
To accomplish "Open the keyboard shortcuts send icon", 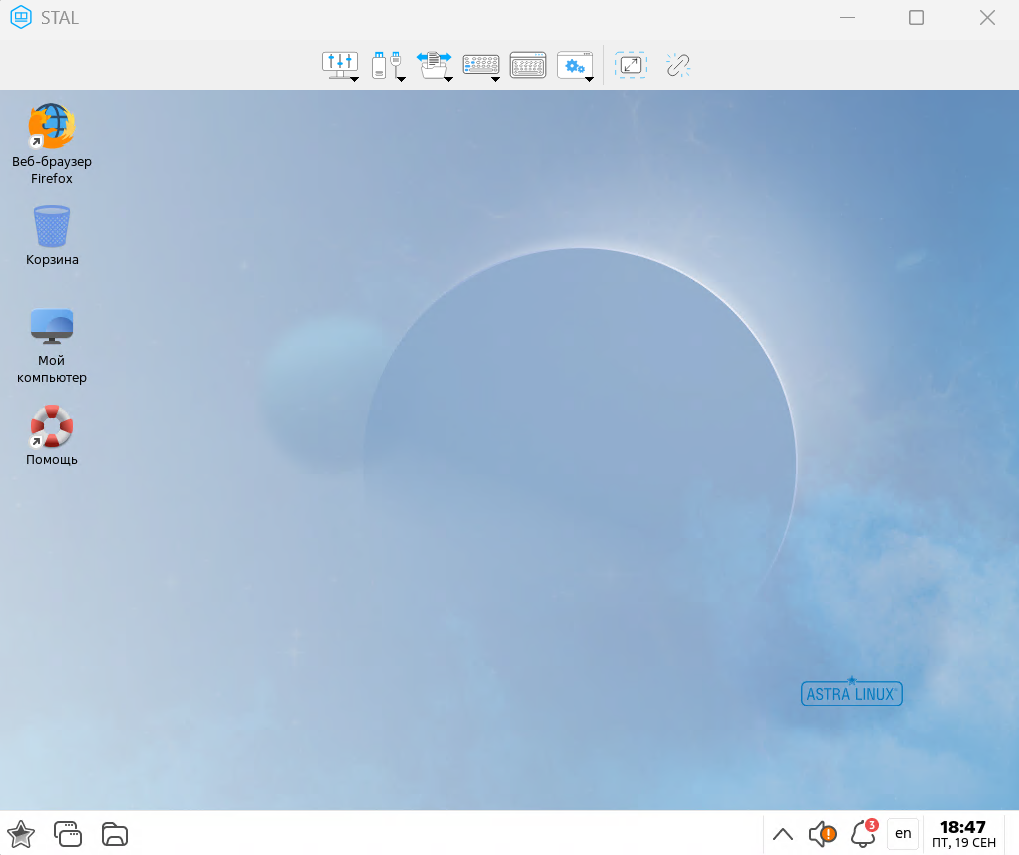I will coord(480,65).
